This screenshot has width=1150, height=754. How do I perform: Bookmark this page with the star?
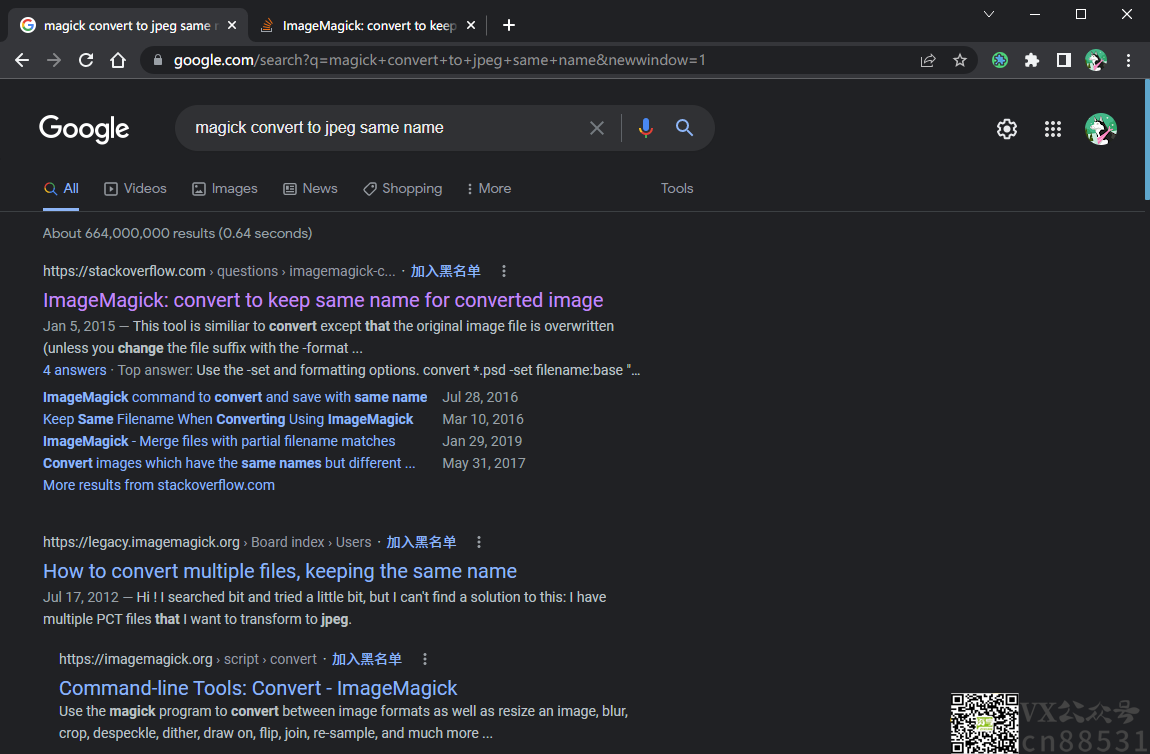[x=960, y=60]
